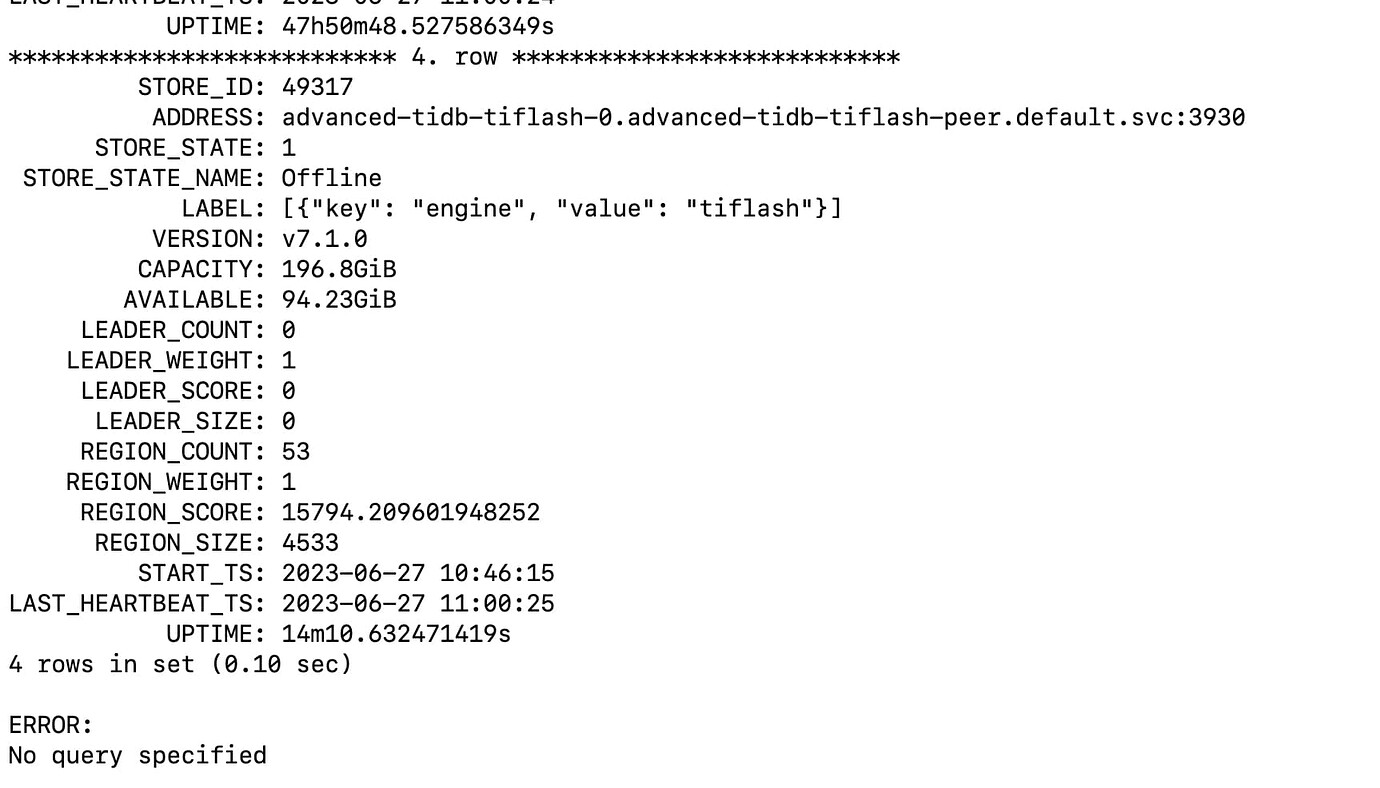Click the STORE_STATE value 1

click(289, 148)
